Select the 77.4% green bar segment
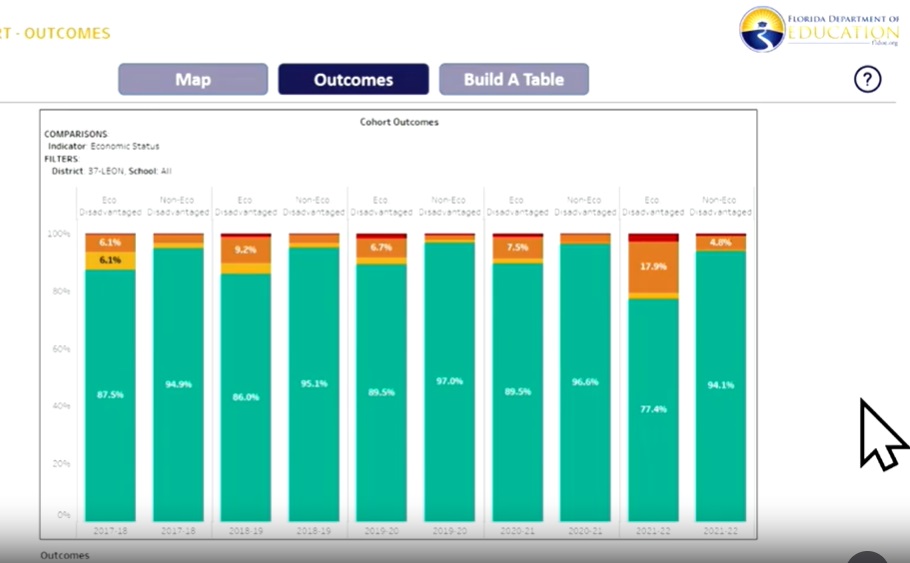Screen dimensions: 910x563 [x=653, y=410]
